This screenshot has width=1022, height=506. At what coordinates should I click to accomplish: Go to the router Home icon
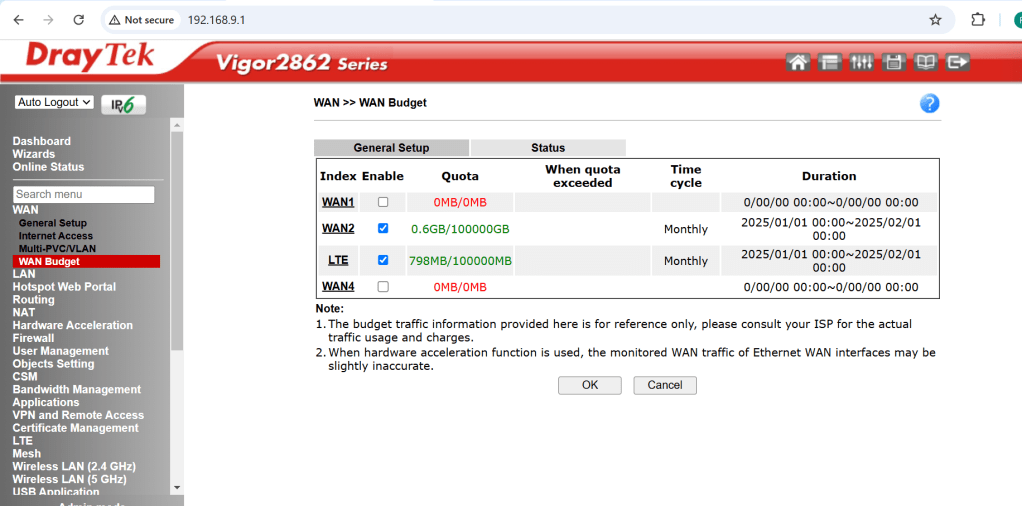(798, 62)
